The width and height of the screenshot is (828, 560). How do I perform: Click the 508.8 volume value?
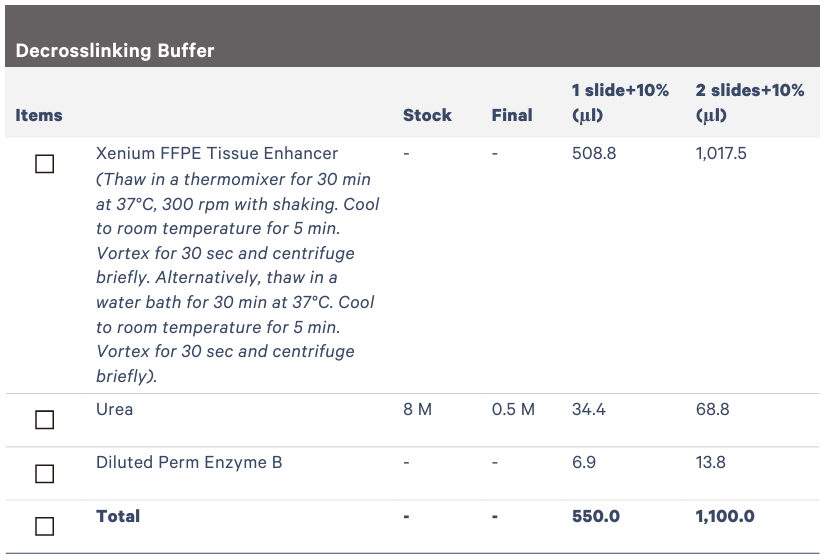[594, 153]
